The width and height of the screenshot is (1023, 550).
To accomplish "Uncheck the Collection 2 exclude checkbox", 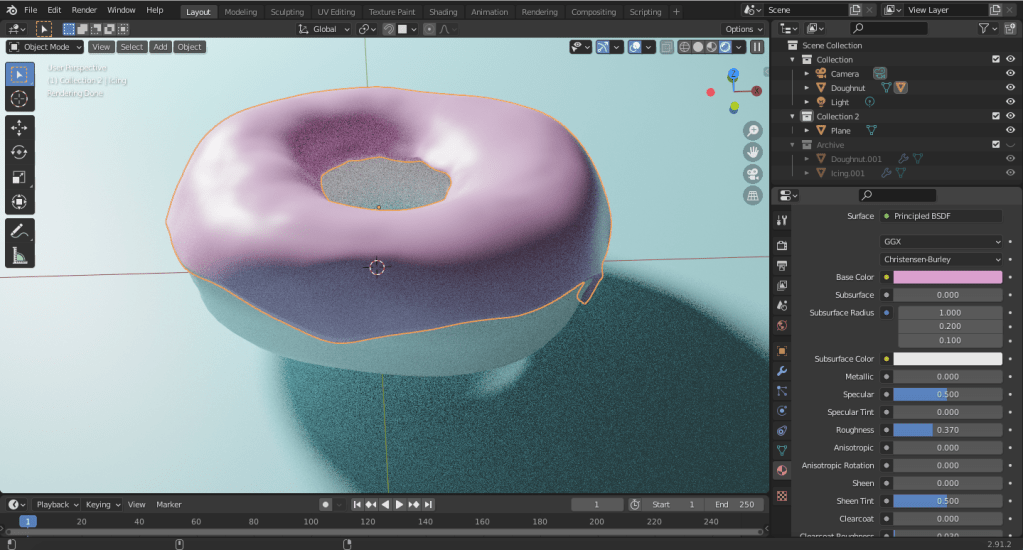I will [x=995, y=117].
